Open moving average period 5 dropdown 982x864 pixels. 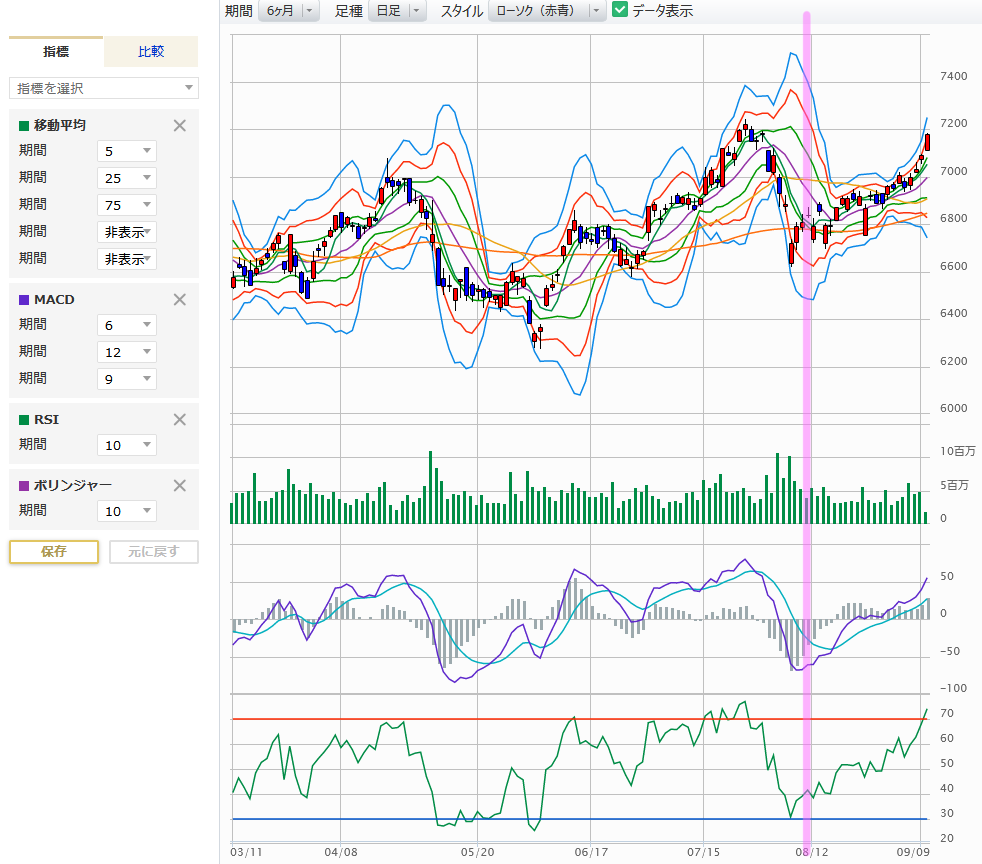[x=127, y=151]
